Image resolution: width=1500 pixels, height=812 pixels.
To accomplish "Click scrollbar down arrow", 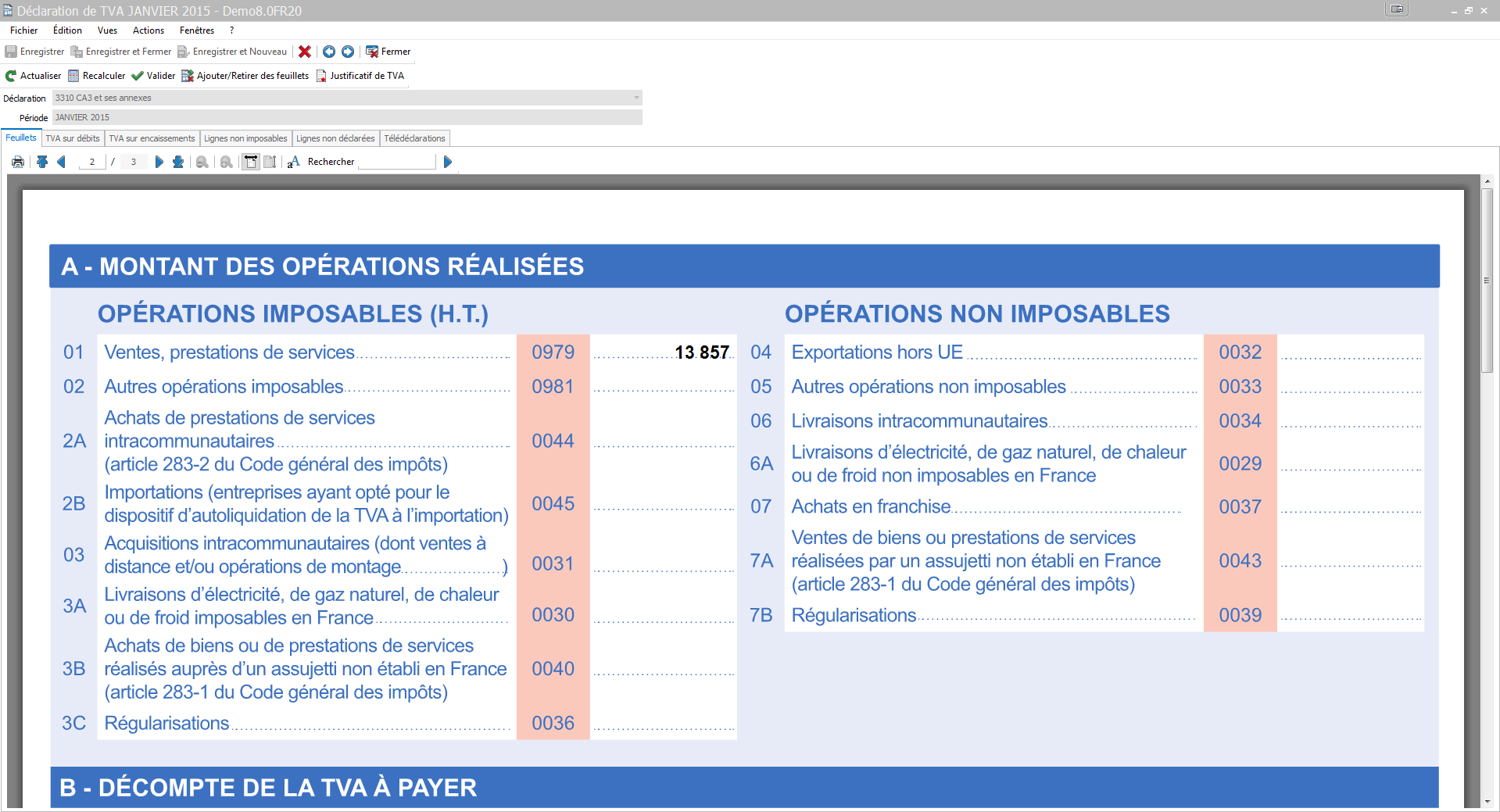I will (x=1487, y=802).
